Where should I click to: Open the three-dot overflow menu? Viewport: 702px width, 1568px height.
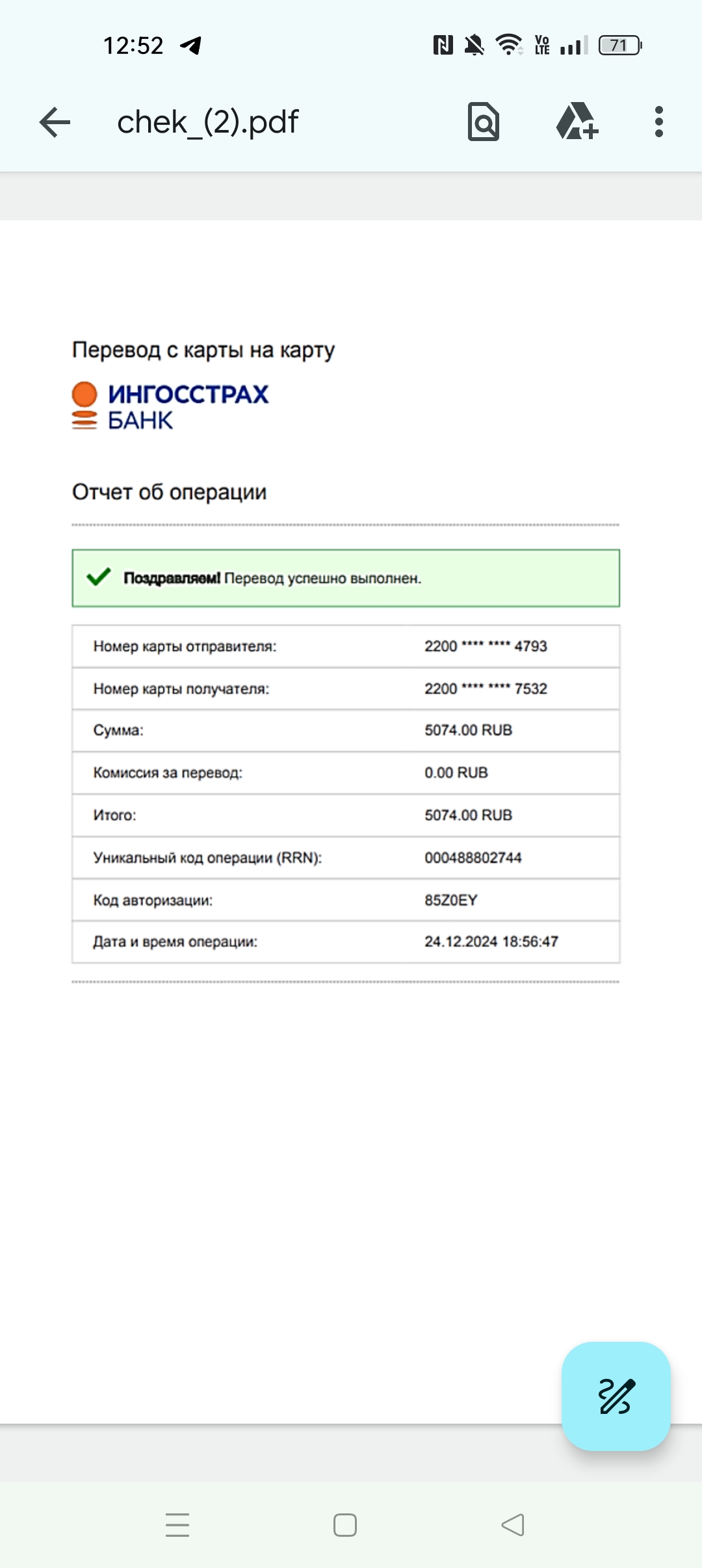(659, 122)
